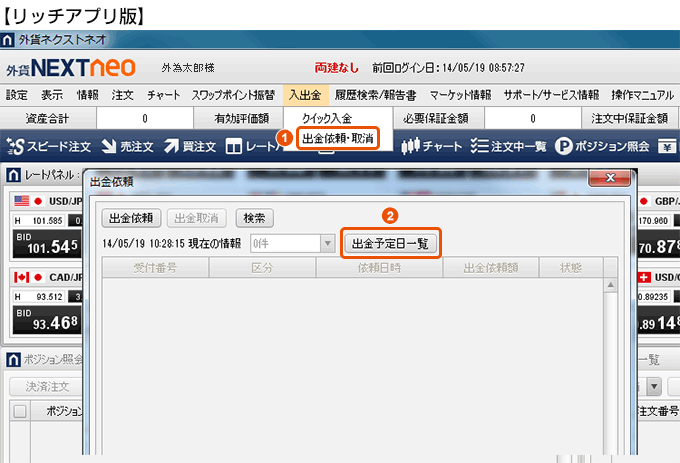680x463 pixels.
Task: Click the 出金予定日一覧 button
Action: coord(390,243)
